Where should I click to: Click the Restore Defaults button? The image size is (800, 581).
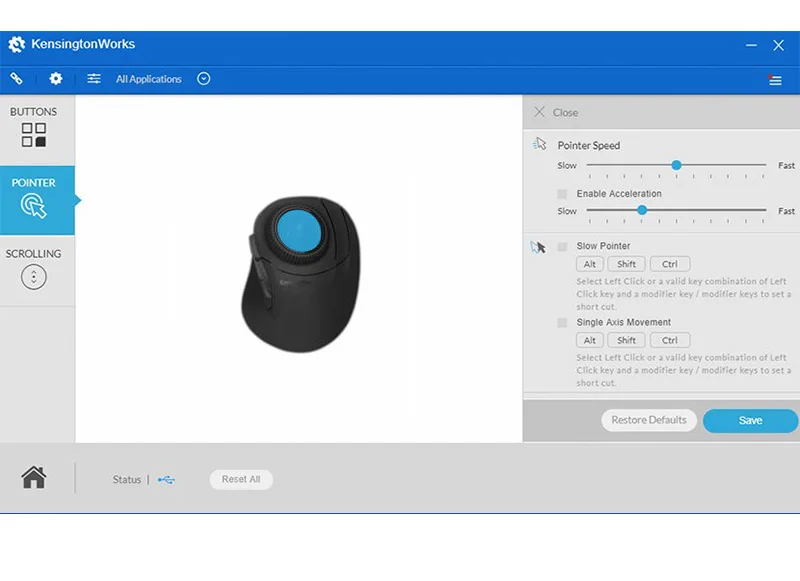[649, 420]
